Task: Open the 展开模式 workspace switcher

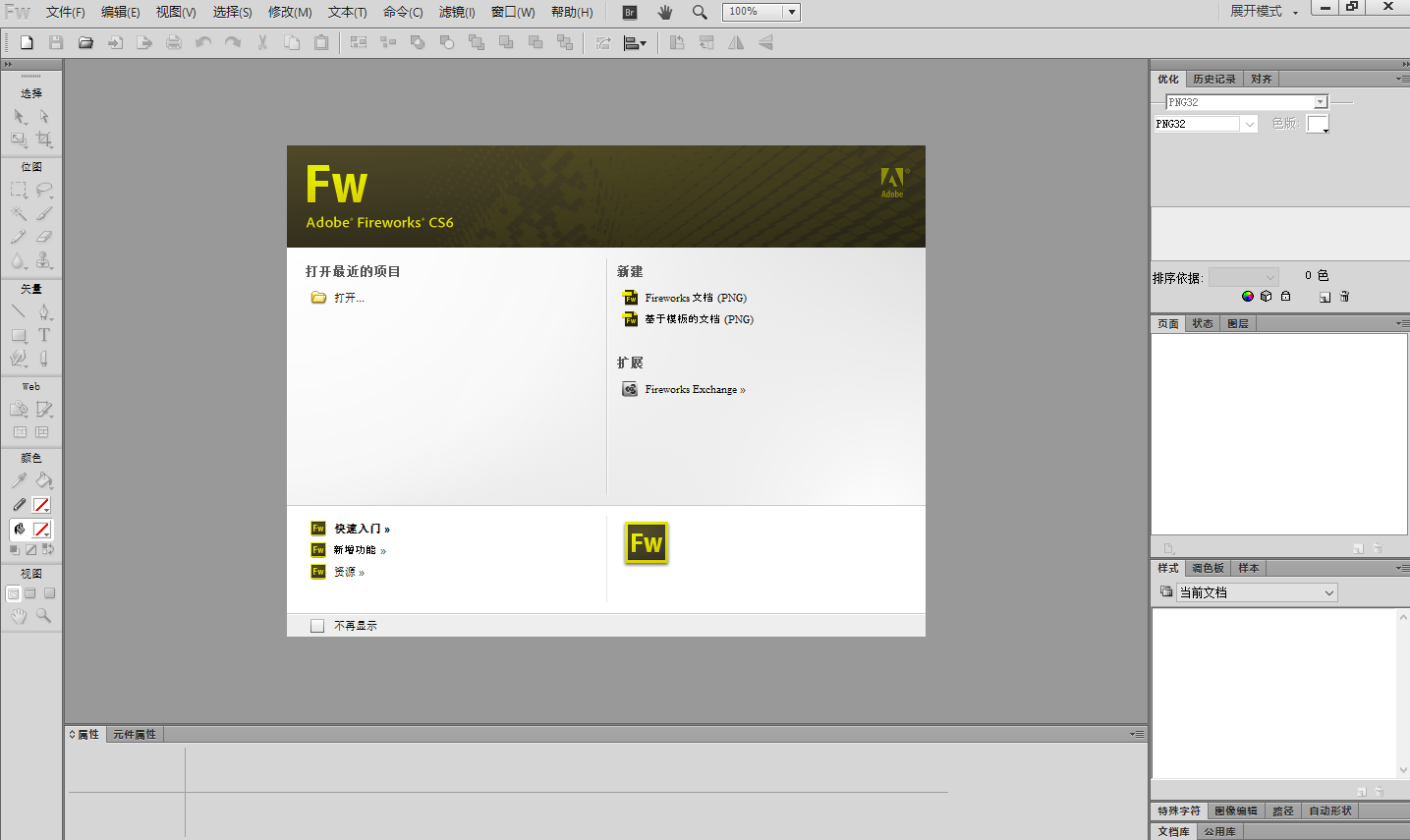Action: point(1264,12)
